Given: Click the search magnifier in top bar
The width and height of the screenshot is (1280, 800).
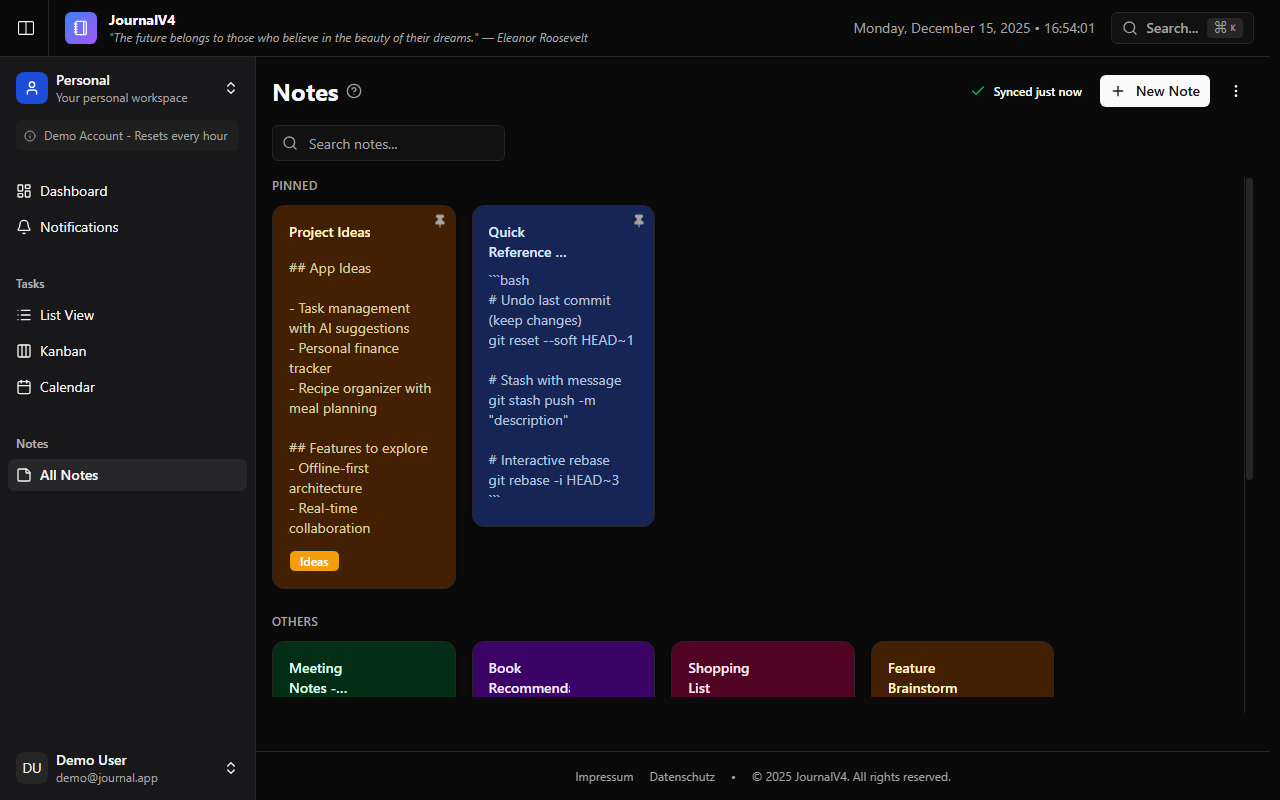Looking at the screenshot, I should pyautogui.click(x=1130, y=28).
